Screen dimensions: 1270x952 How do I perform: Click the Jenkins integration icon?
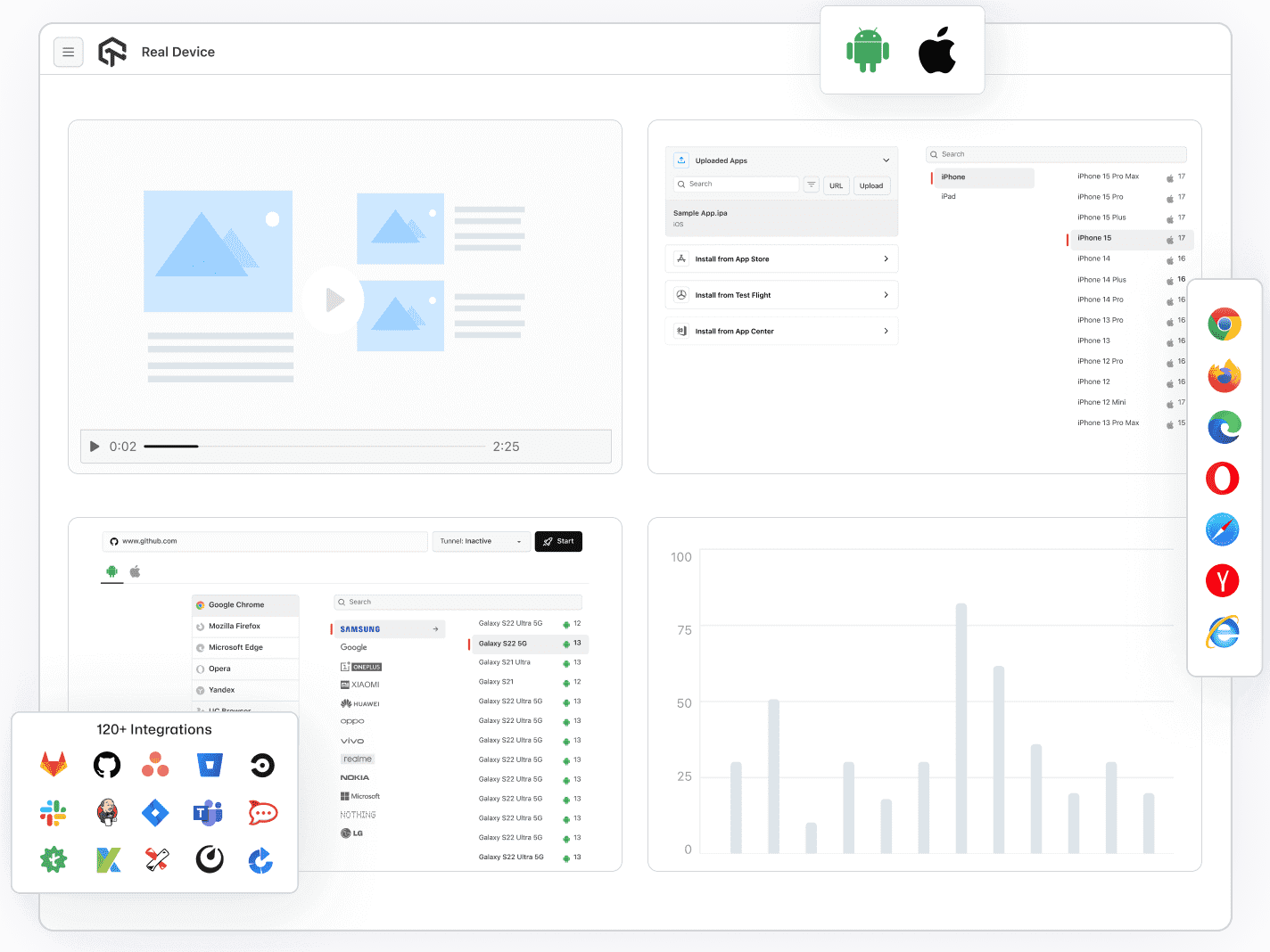coord(107,812)
